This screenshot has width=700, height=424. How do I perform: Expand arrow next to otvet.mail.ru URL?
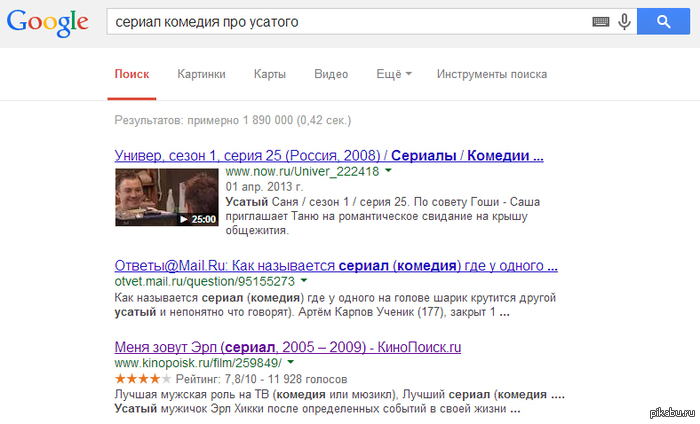(x=304, y=281)
